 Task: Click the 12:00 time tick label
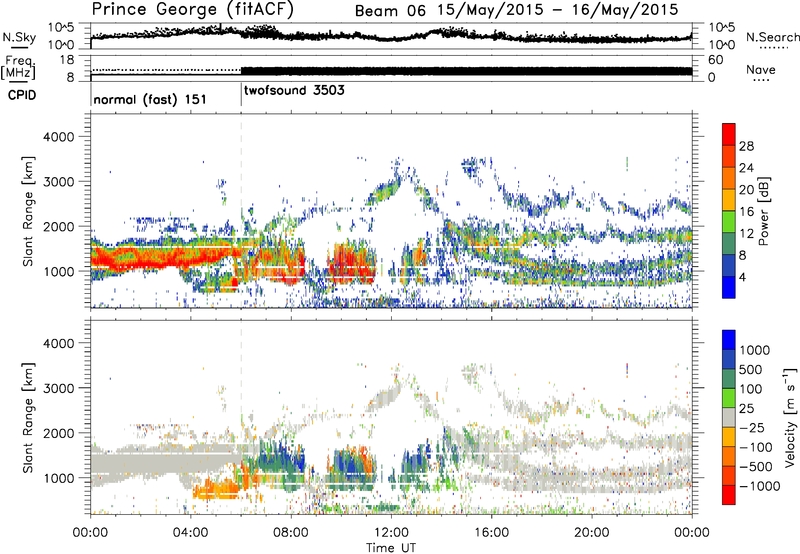(391, 533)
